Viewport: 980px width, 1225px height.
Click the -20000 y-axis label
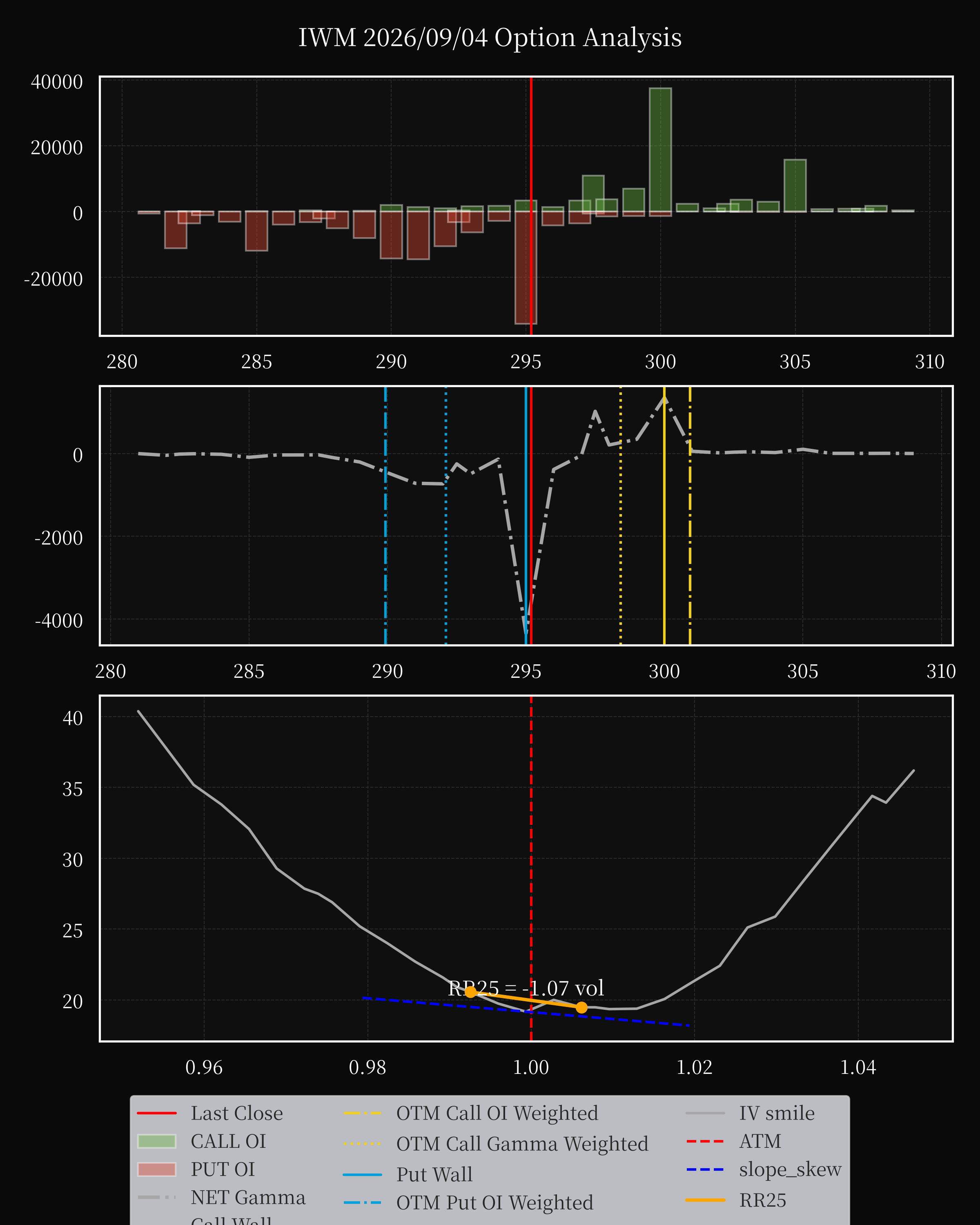pos(53,279)
